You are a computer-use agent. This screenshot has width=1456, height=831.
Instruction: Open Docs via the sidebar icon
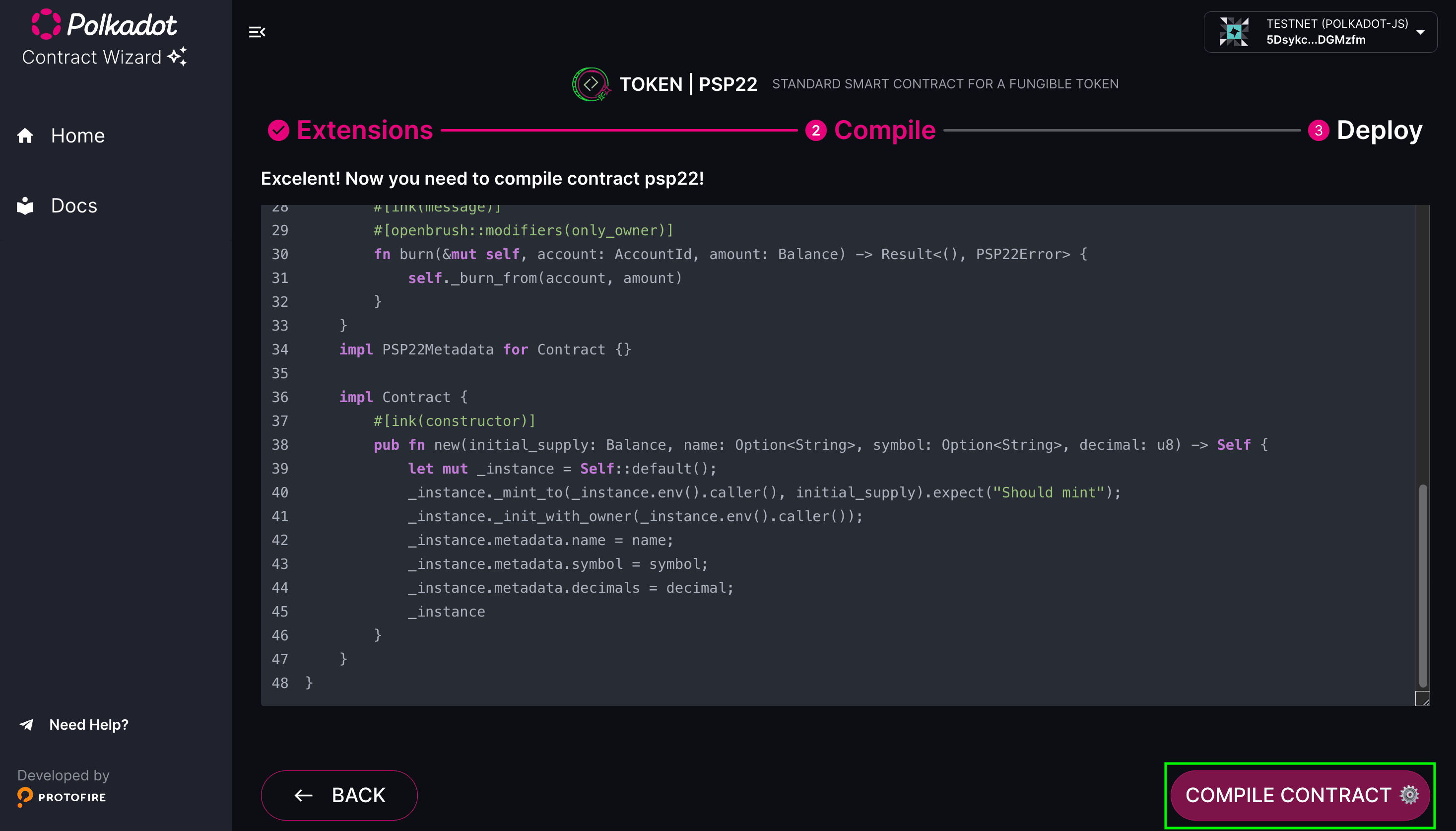(25, 206)
